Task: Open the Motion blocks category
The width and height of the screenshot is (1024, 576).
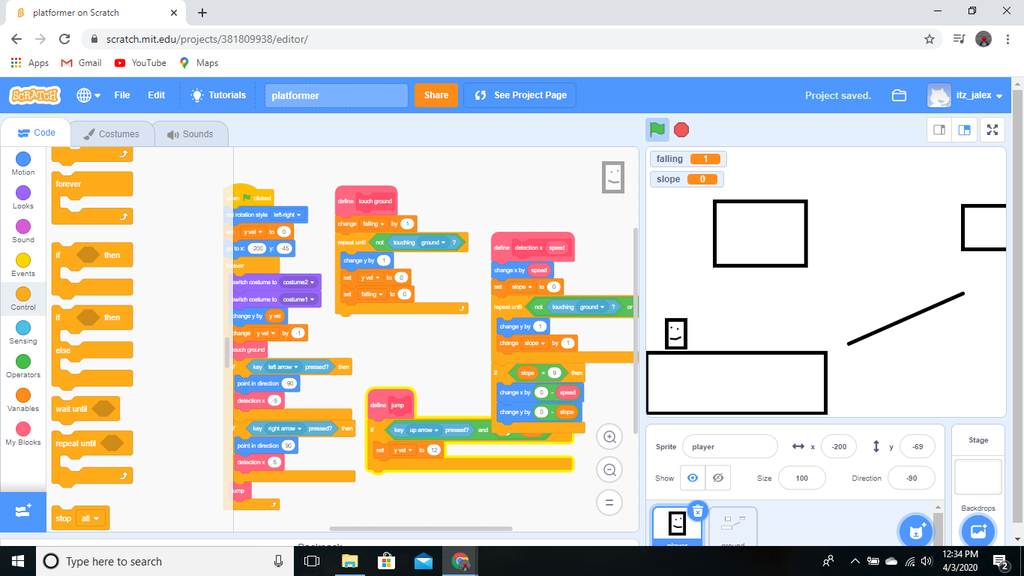Action: coord(23,164)
